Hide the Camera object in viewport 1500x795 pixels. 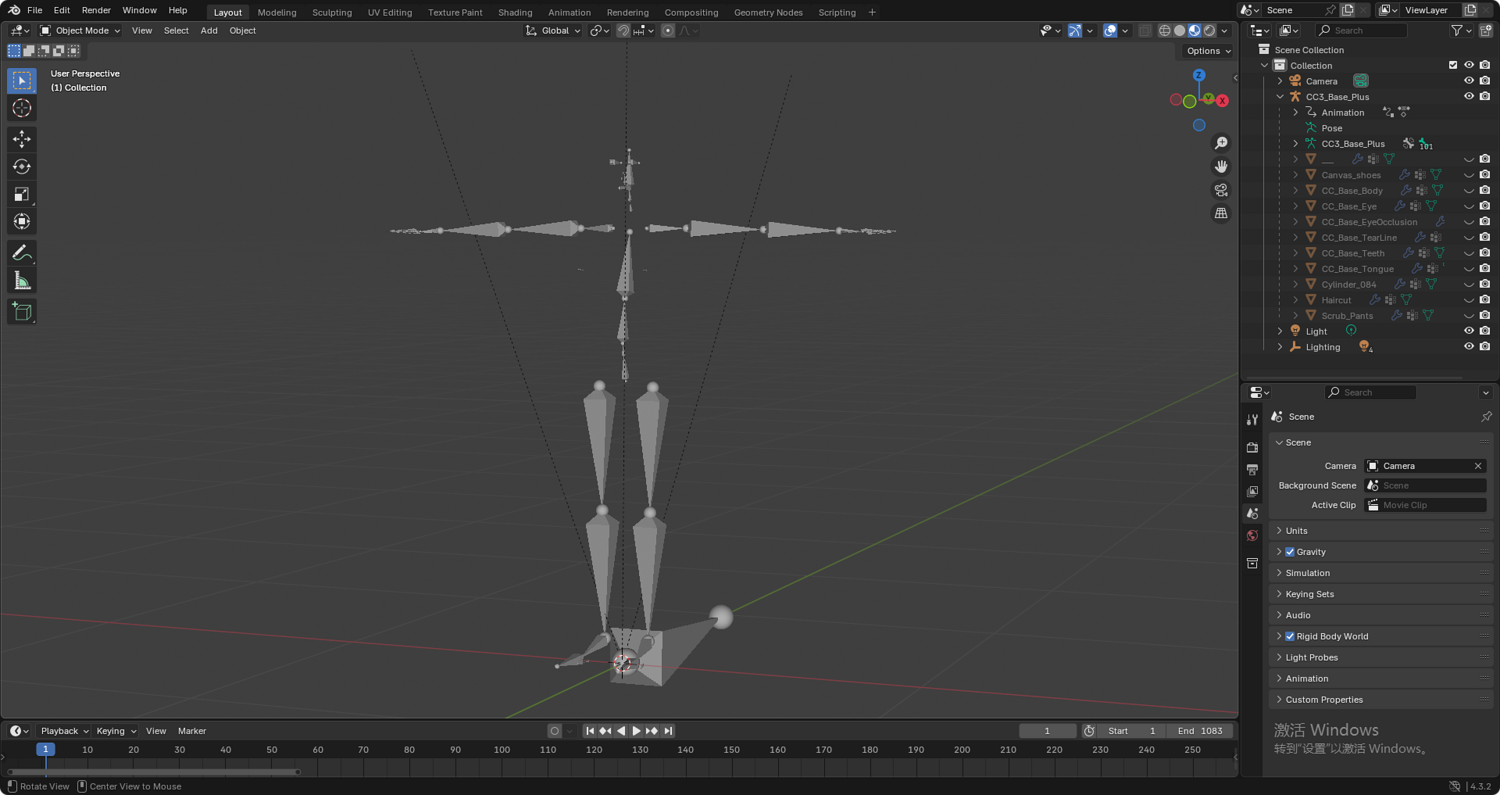[1469, 81]
